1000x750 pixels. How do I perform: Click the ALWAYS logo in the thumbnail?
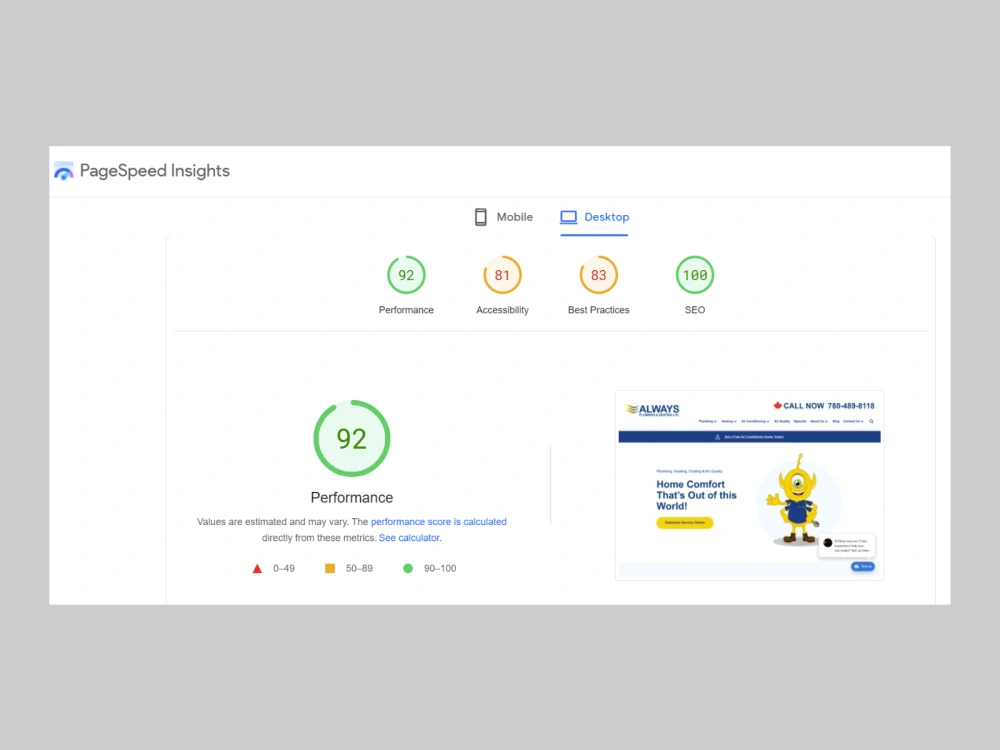[652, 409]
